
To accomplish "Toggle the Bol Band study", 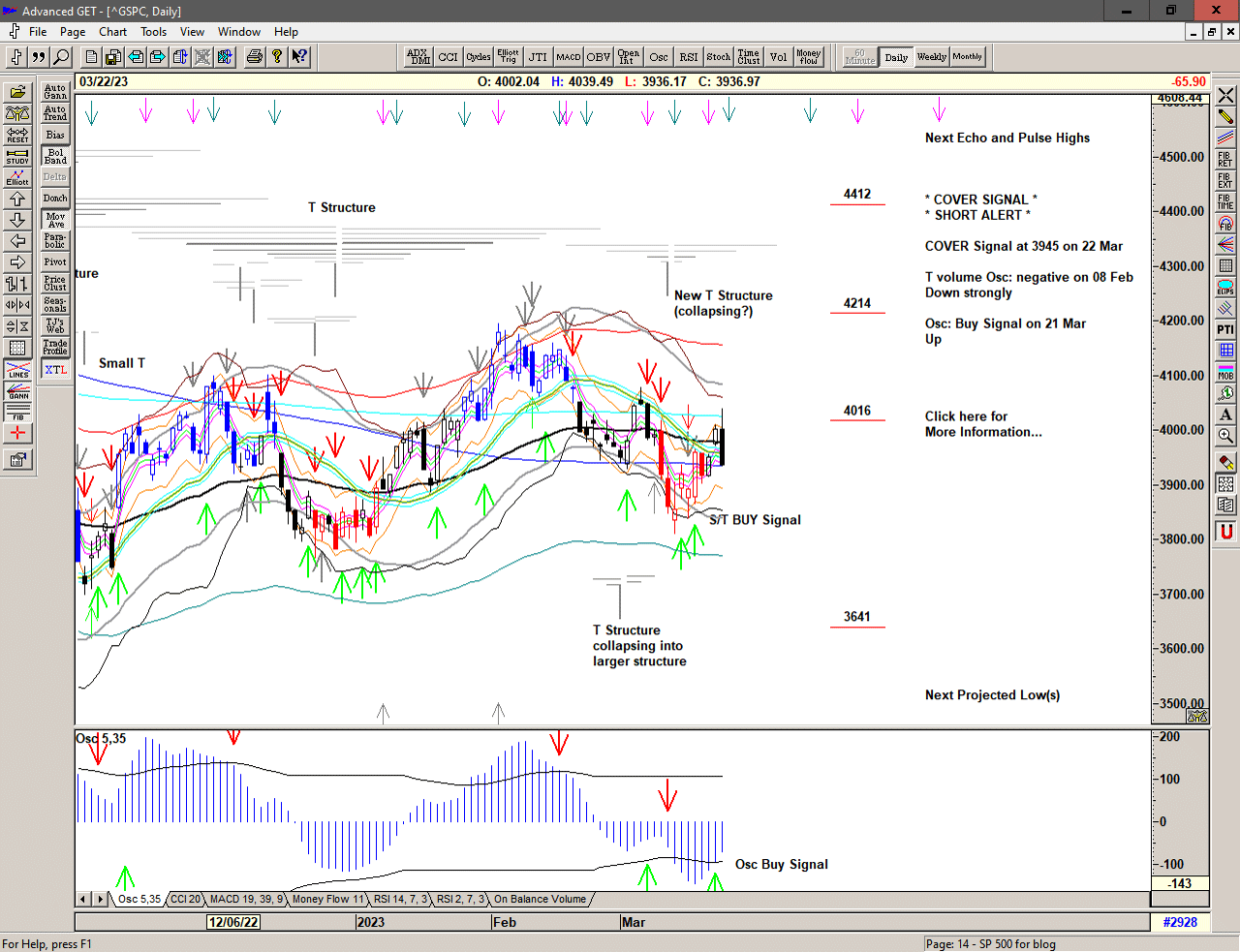I will tap(55, 156).
